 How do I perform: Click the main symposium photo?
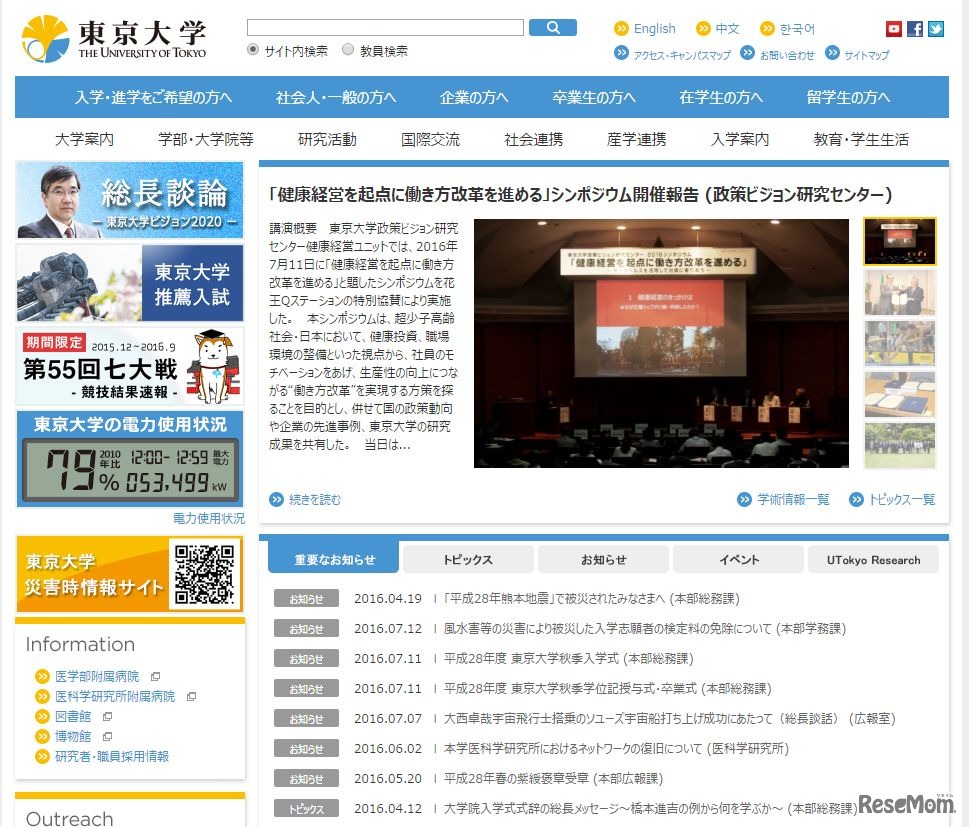coord(661,343)
